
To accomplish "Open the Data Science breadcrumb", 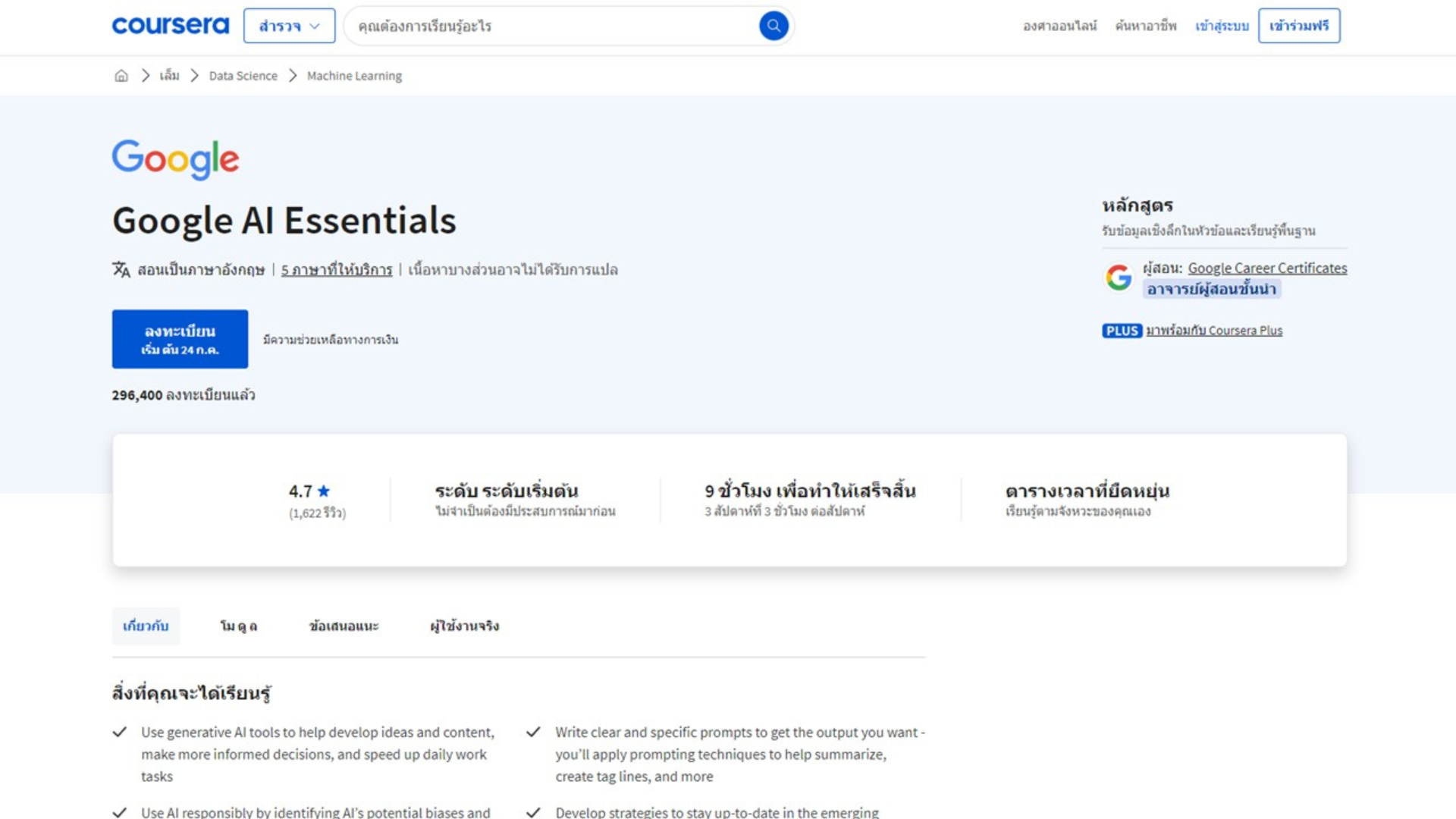I will pyautogui.click(x=243, y=76).
